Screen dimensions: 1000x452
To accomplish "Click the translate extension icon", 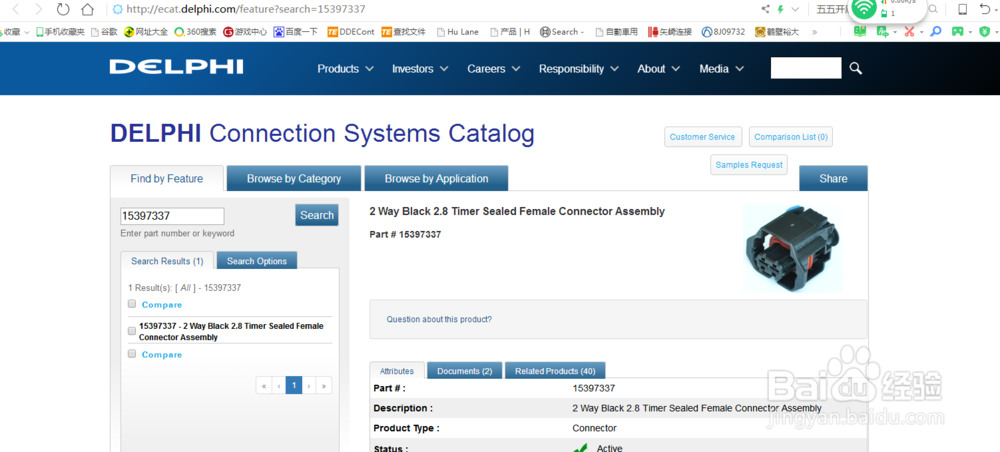I will (x=883, y=31).
